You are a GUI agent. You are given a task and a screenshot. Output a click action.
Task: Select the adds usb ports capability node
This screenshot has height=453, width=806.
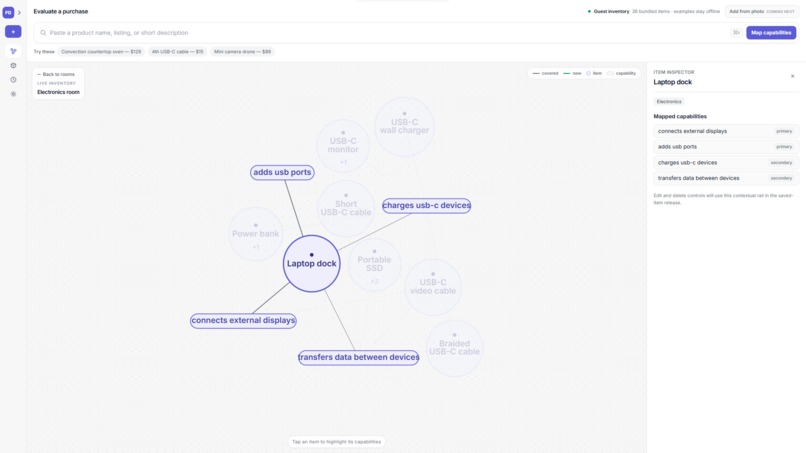(282, 172)
